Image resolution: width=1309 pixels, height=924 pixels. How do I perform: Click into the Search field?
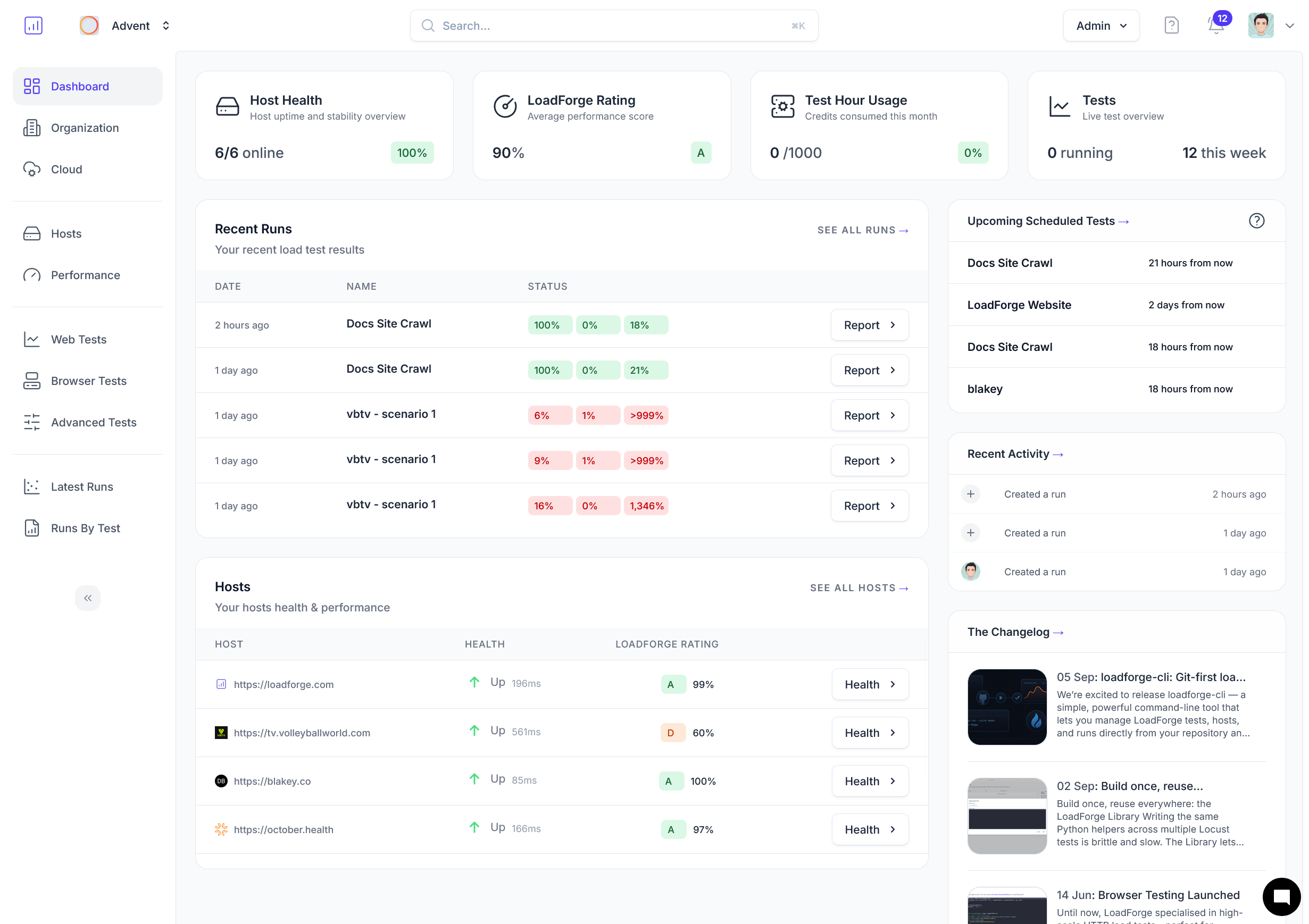(613, 26)
